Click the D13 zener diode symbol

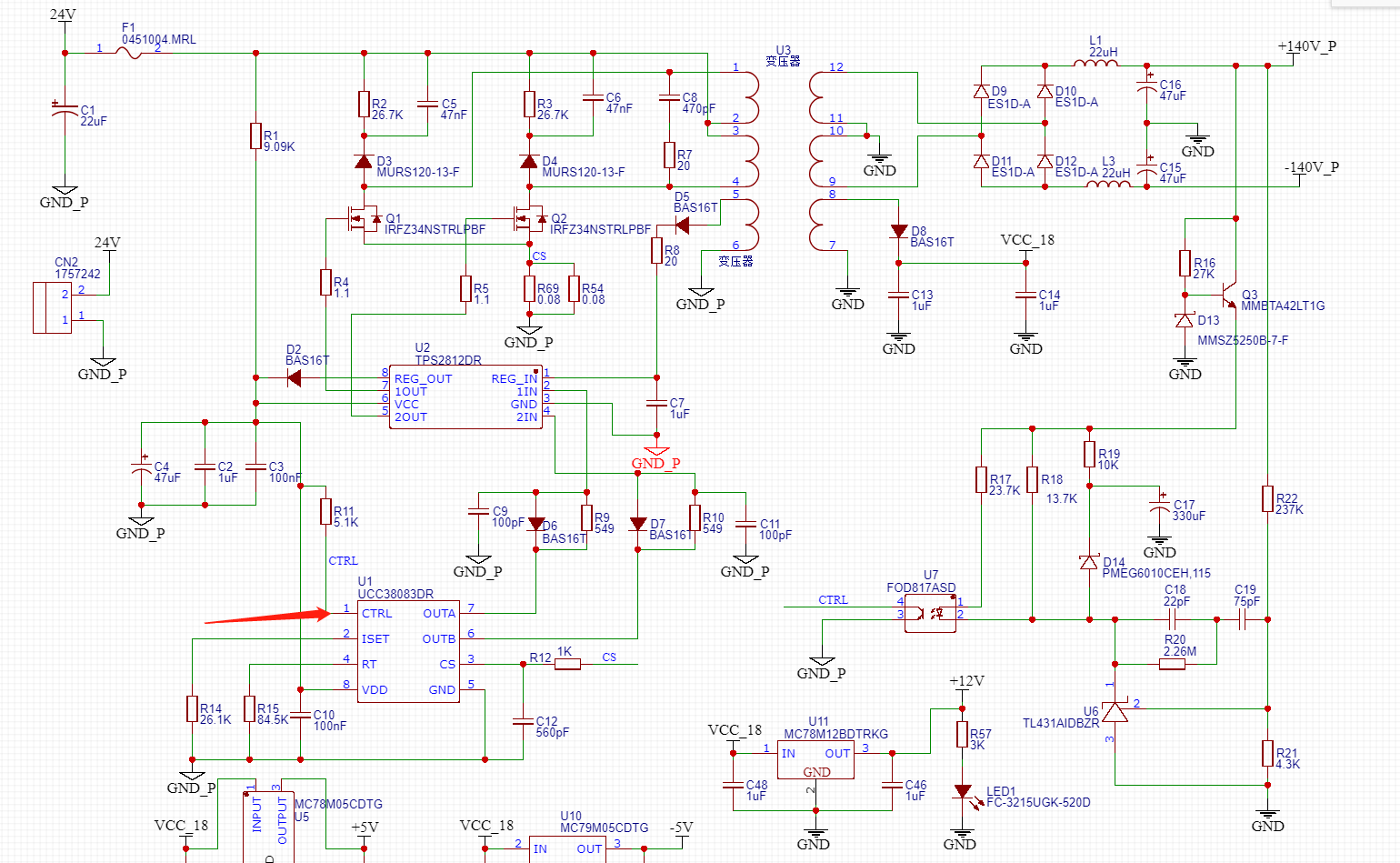1185,320
